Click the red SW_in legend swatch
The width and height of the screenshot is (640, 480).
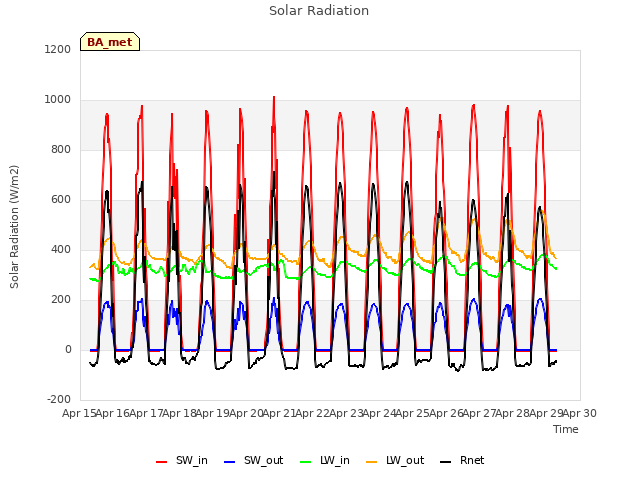coord(162,462)
